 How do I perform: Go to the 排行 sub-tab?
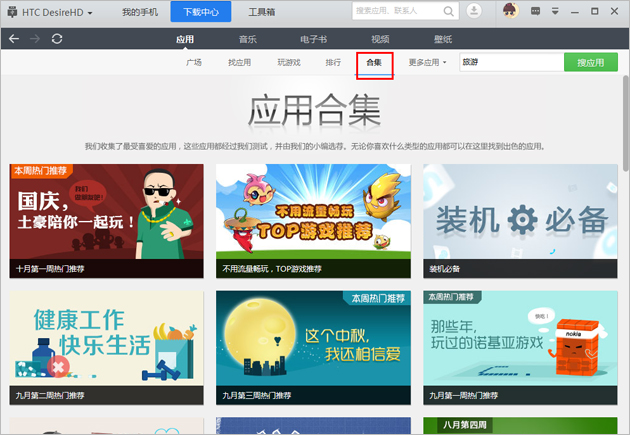(333, 62)
